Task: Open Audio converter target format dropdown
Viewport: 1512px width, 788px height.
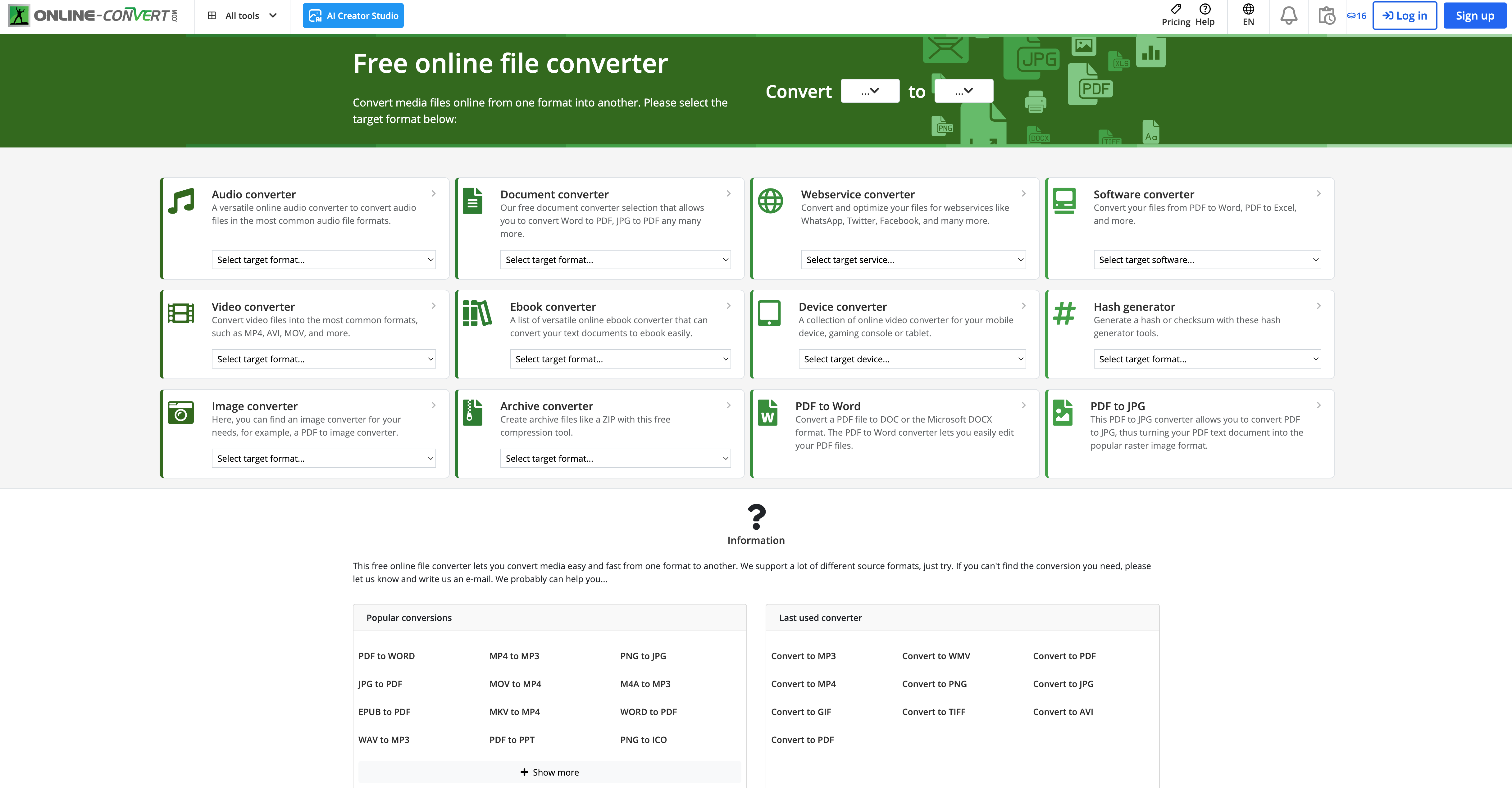Action: tap(323, 260)
